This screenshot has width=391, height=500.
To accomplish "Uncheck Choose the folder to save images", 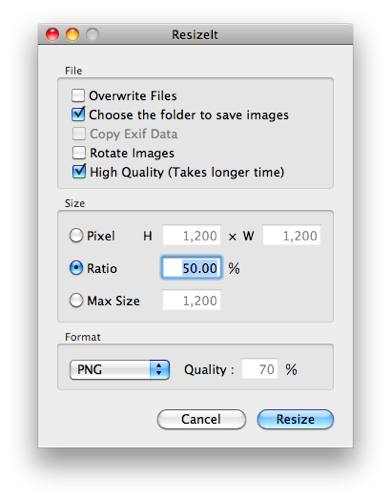I will (x=78, y=114).
